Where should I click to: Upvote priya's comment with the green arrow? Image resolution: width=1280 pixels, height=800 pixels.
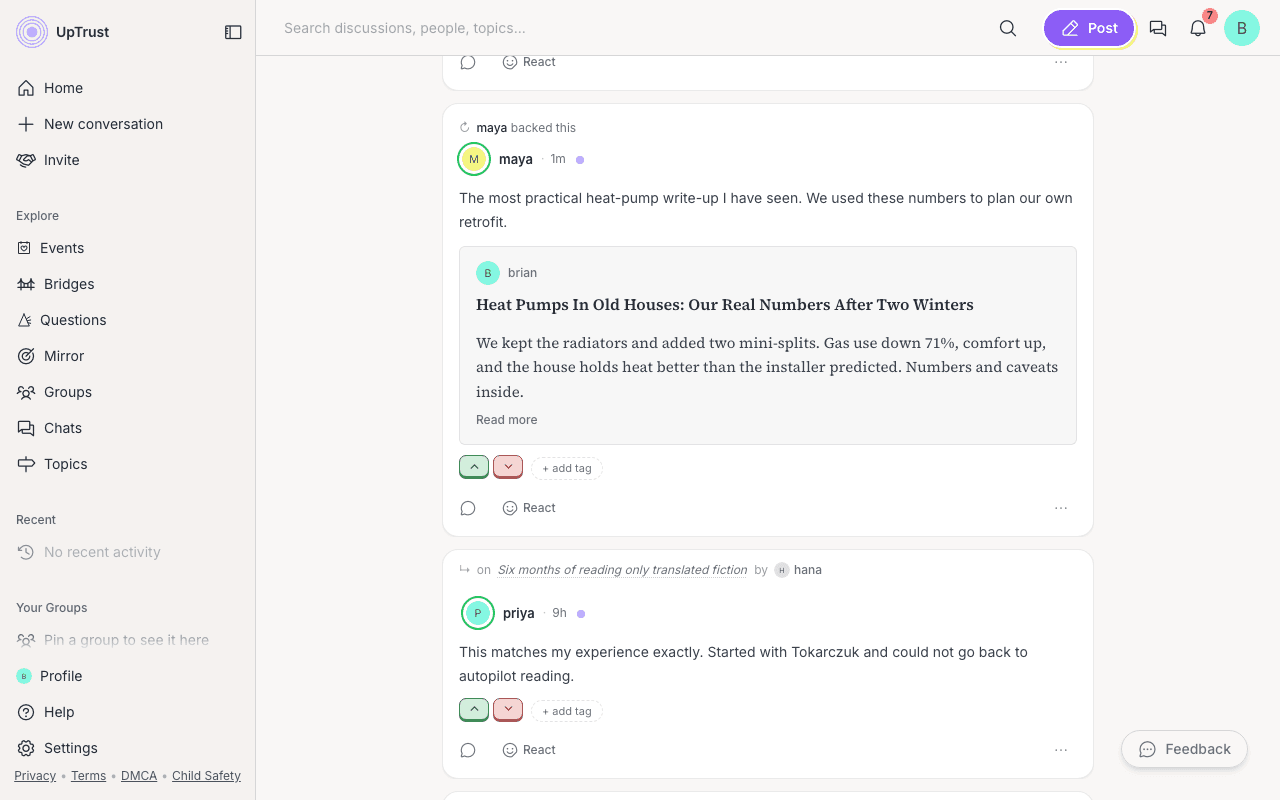(474, 709)
